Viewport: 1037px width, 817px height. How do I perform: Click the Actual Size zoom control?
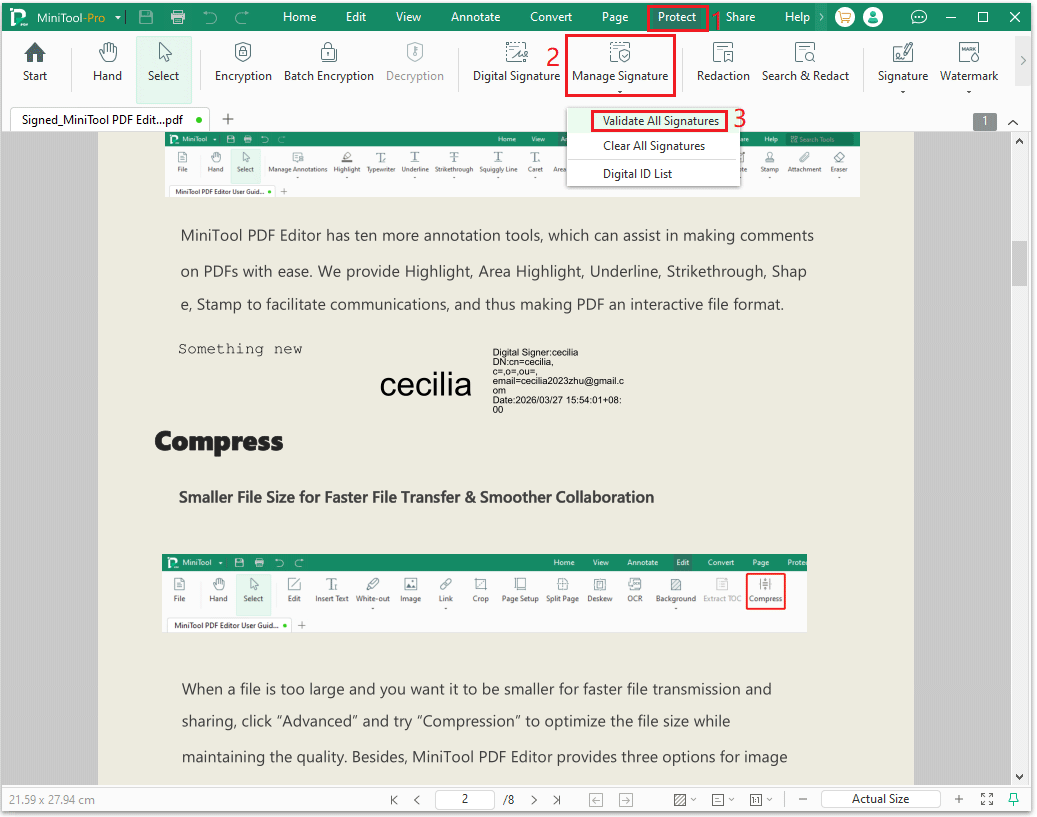point(880,798)
